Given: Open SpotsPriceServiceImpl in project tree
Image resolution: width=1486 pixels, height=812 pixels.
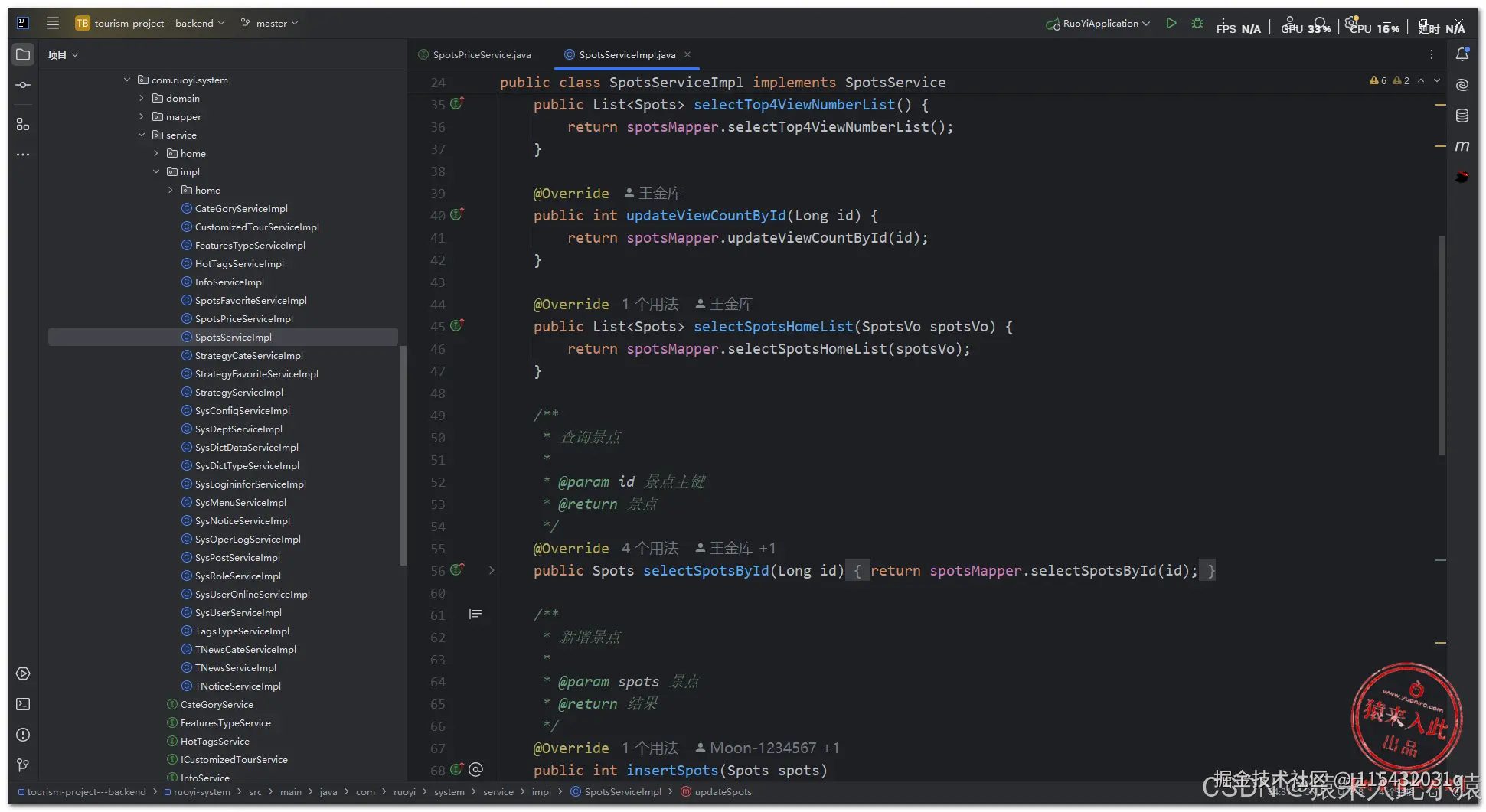Looking at the screenshot, I should coord(243,318).
